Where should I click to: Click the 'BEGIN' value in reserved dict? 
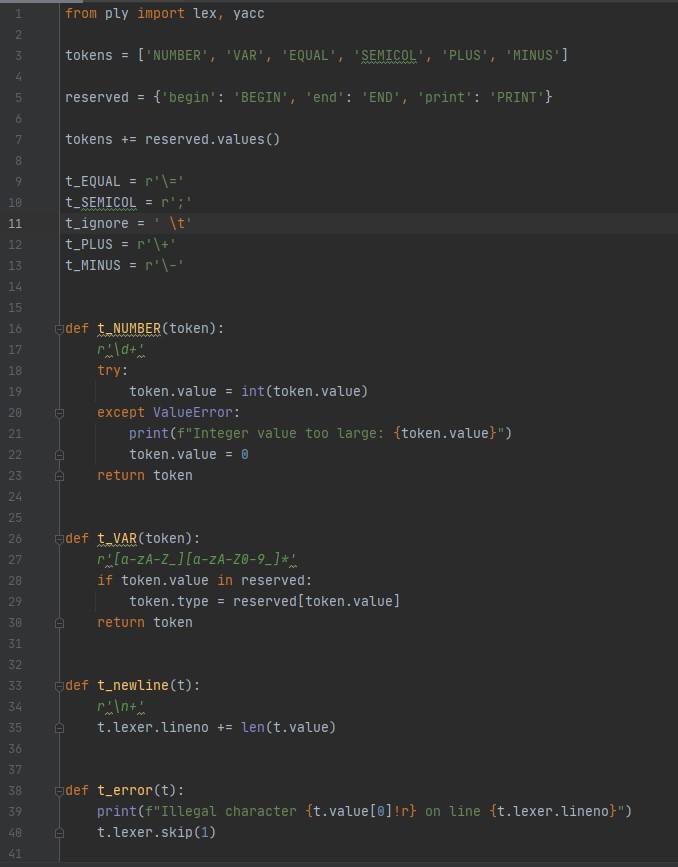260,97
